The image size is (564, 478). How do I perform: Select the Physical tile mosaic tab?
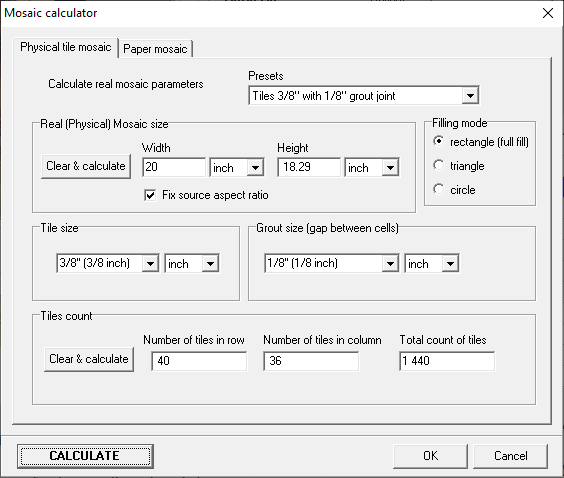tap(65, 47)
